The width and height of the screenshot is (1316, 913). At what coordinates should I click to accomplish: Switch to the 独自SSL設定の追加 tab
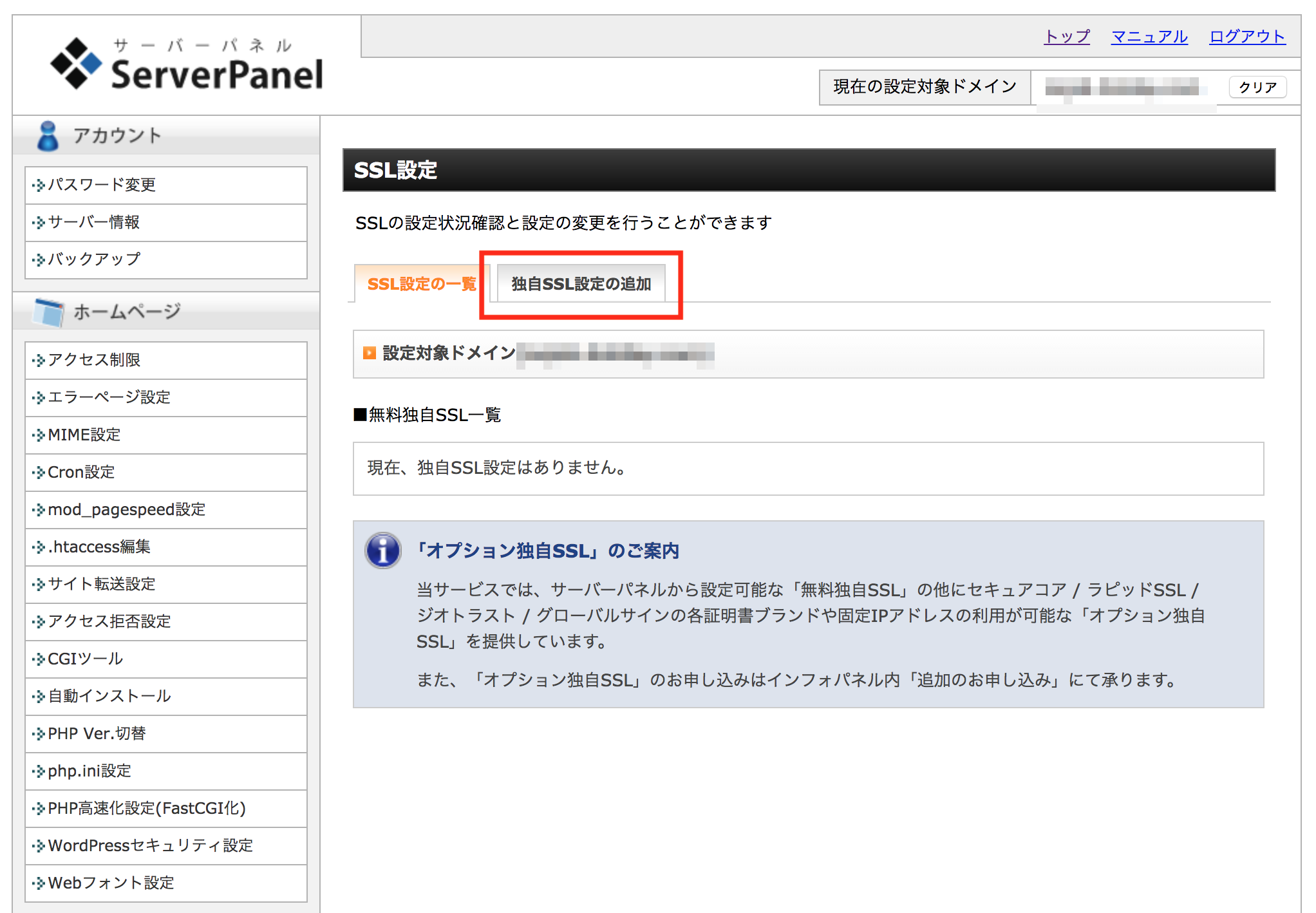(581, 283)
